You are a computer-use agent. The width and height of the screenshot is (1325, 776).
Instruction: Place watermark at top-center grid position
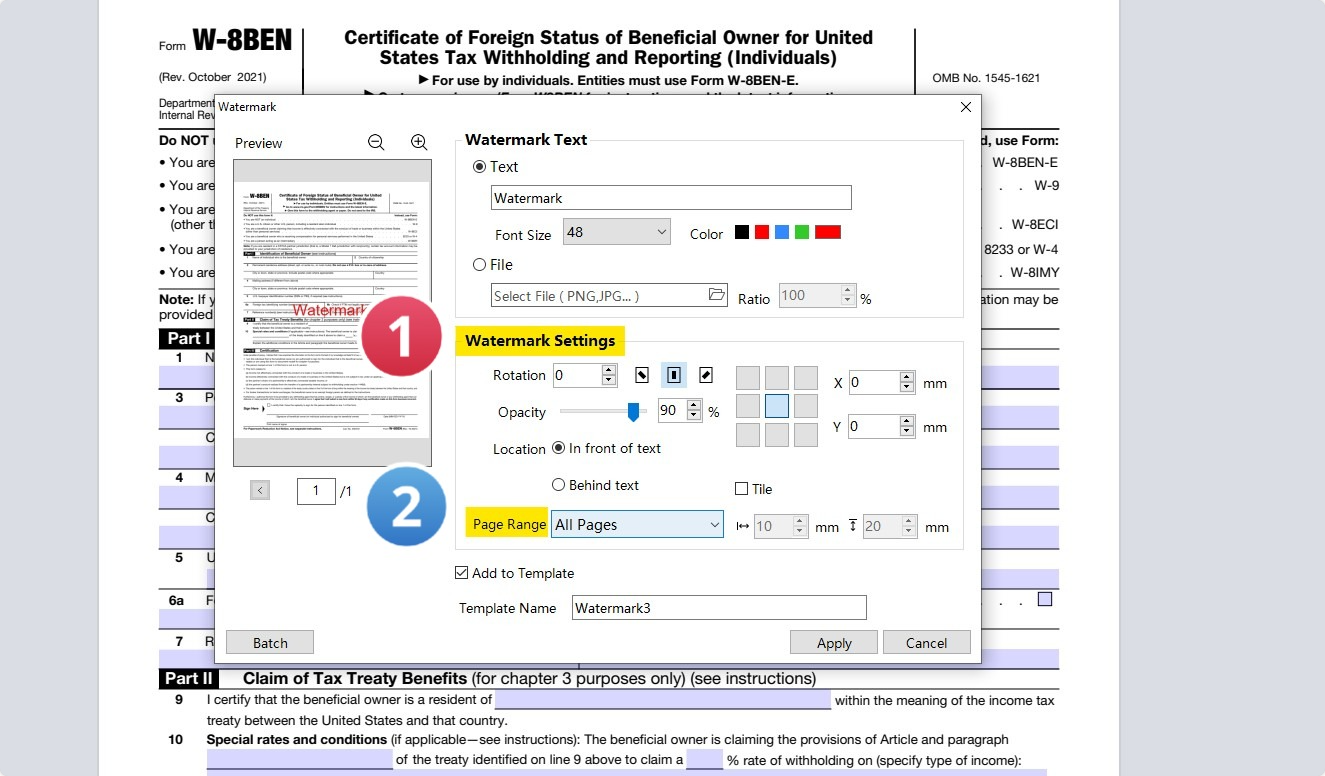point(777,378)
